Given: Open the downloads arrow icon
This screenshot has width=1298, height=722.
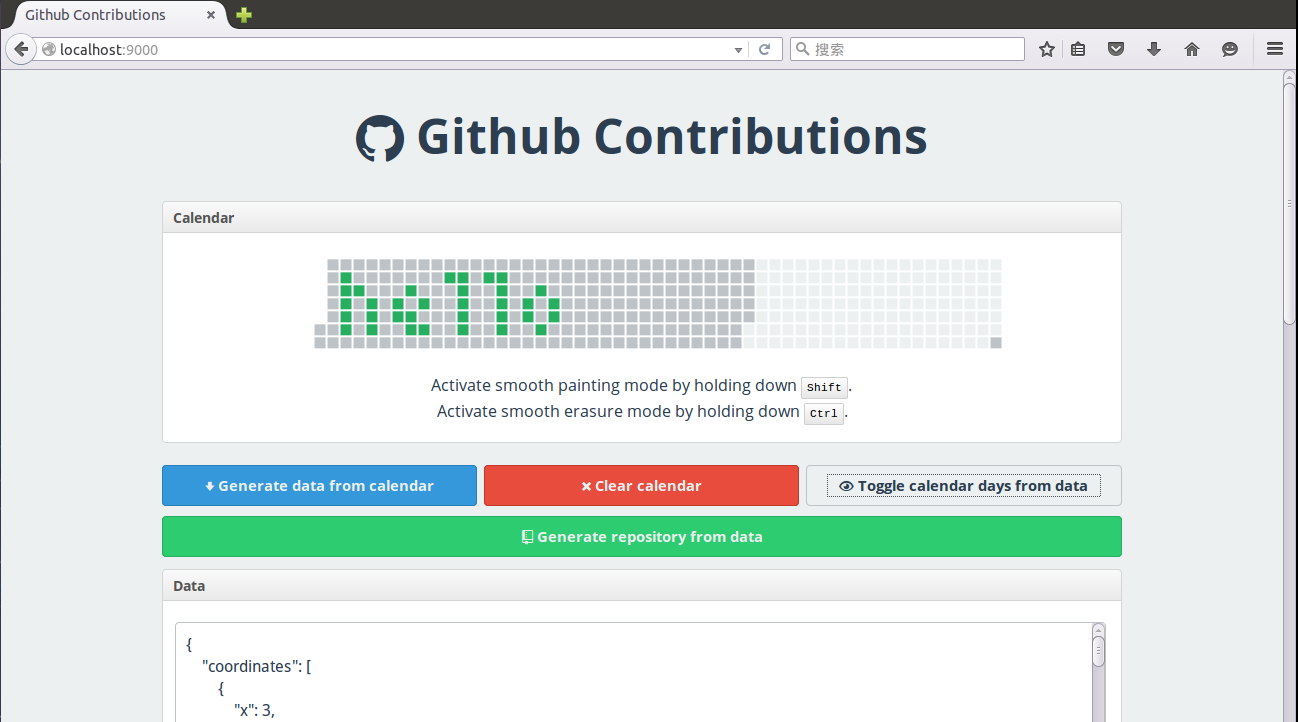Looking at the screenshot, I should click(1154, 49).
